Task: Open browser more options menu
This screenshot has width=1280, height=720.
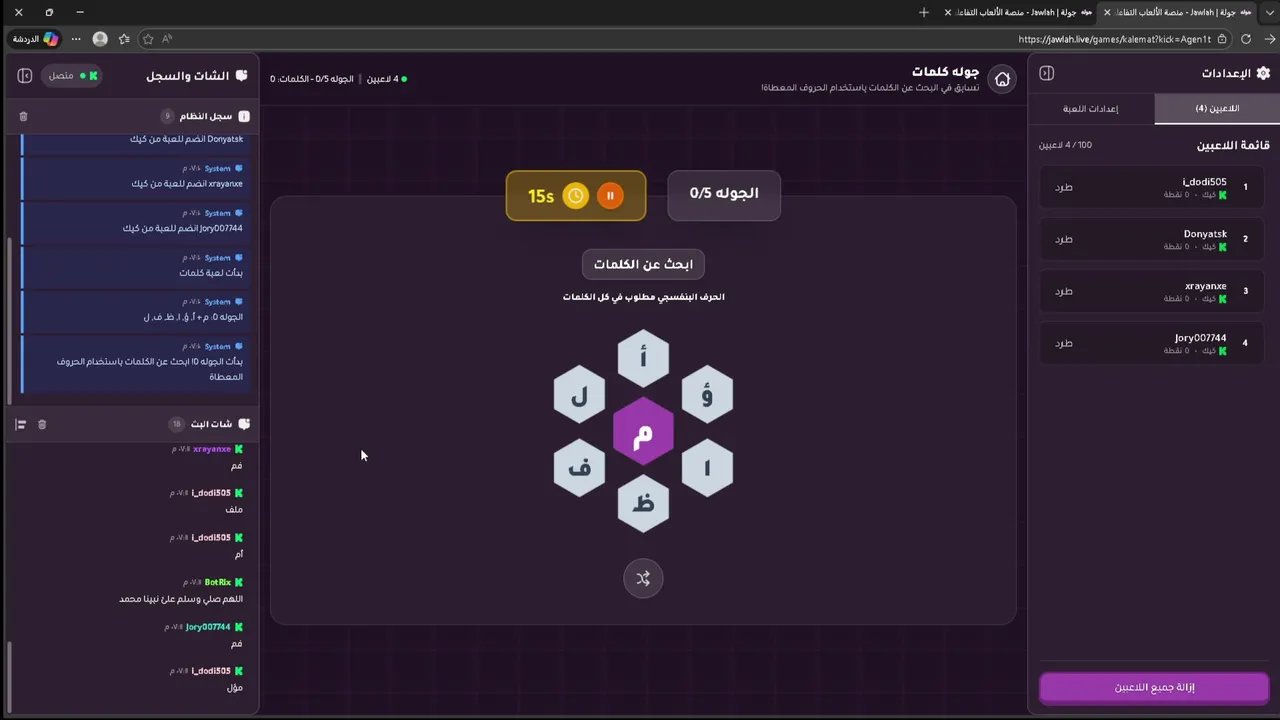Action: click(75, 39)
